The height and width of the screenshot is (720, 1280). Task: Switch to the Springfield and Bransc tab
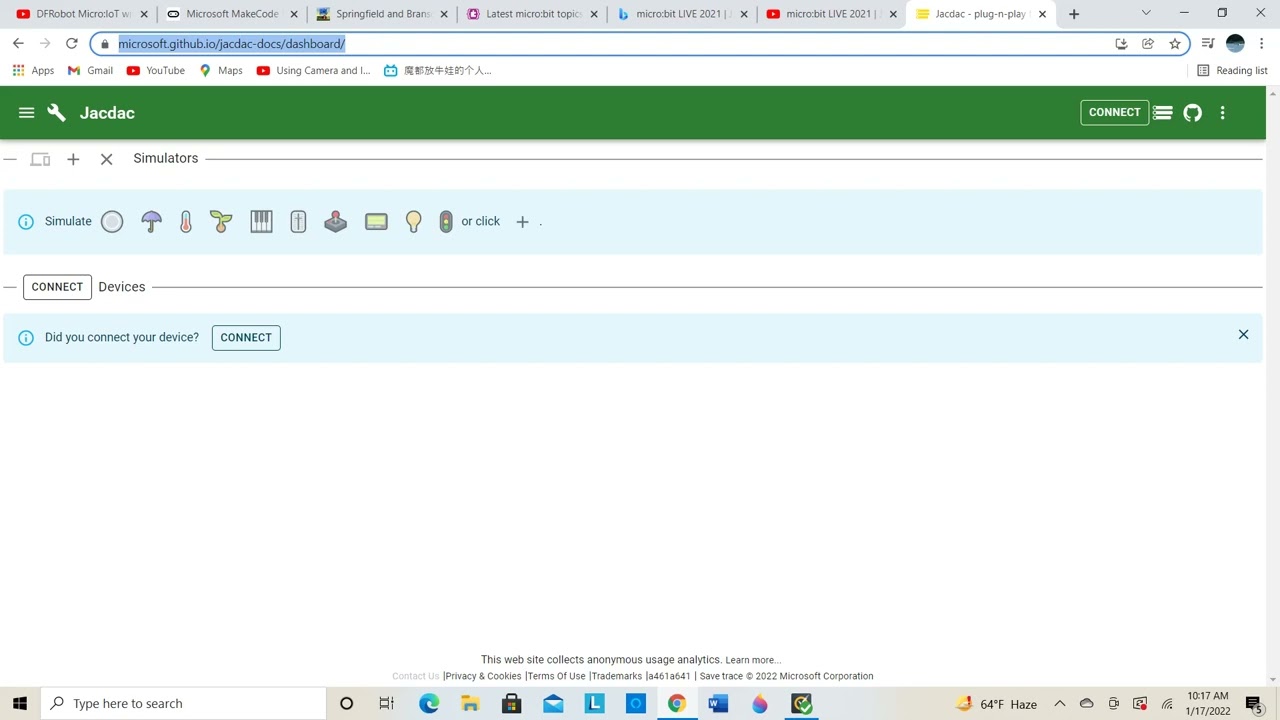click(x=381, y=14)
